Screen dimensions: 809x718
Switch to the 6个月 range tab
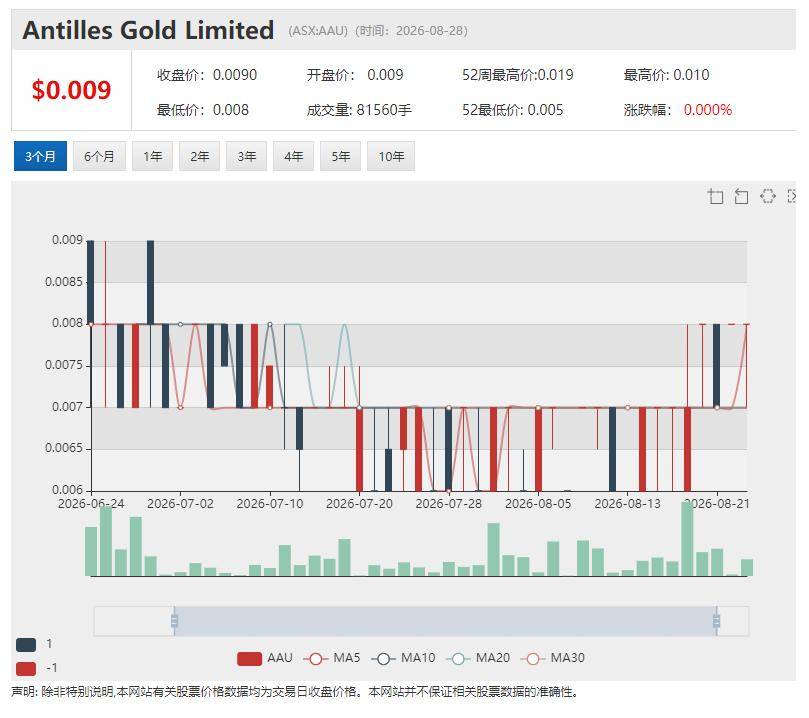pyautogui.click(x=100, y=156)
